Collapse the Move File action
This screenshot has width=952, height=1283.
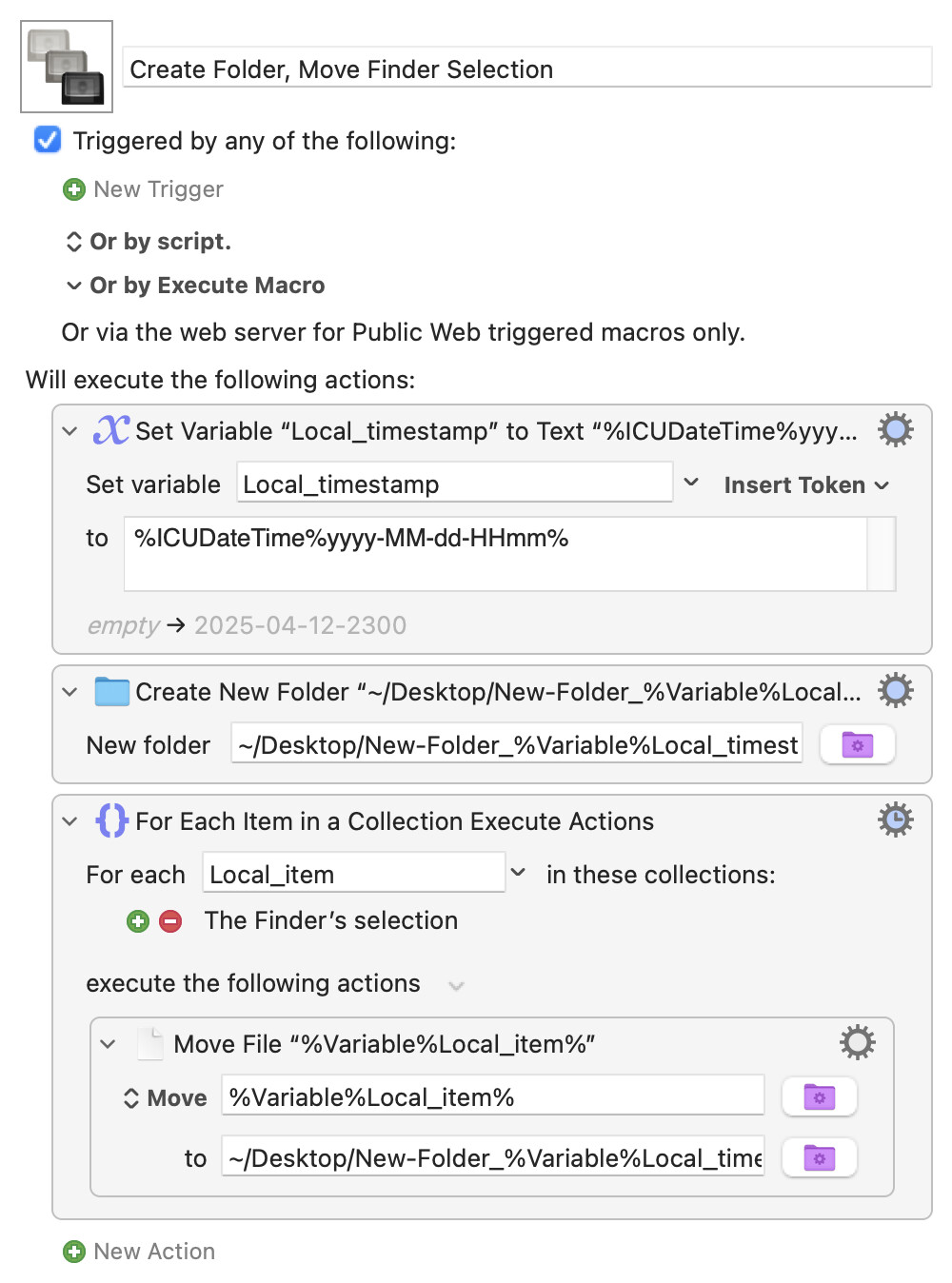(x=108, y=1044)
